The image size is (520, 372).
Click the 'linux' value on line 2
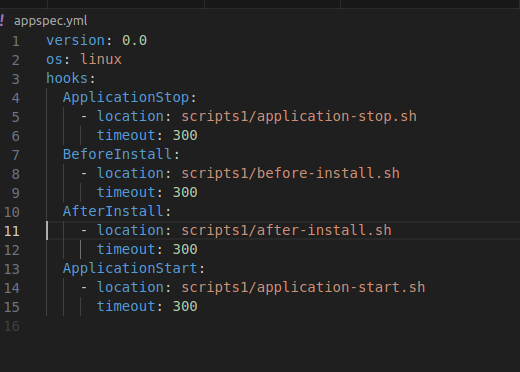[101, 59]
